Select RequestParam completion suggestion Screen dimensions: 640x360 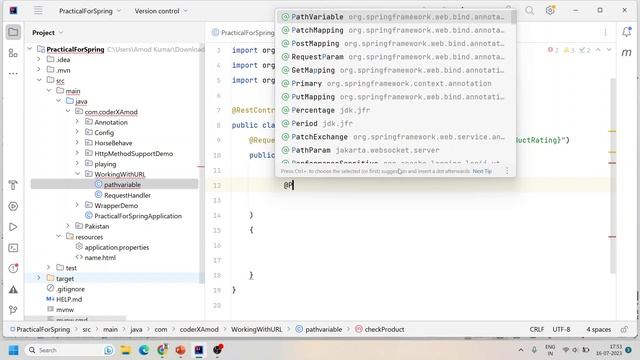coord(393,57)
